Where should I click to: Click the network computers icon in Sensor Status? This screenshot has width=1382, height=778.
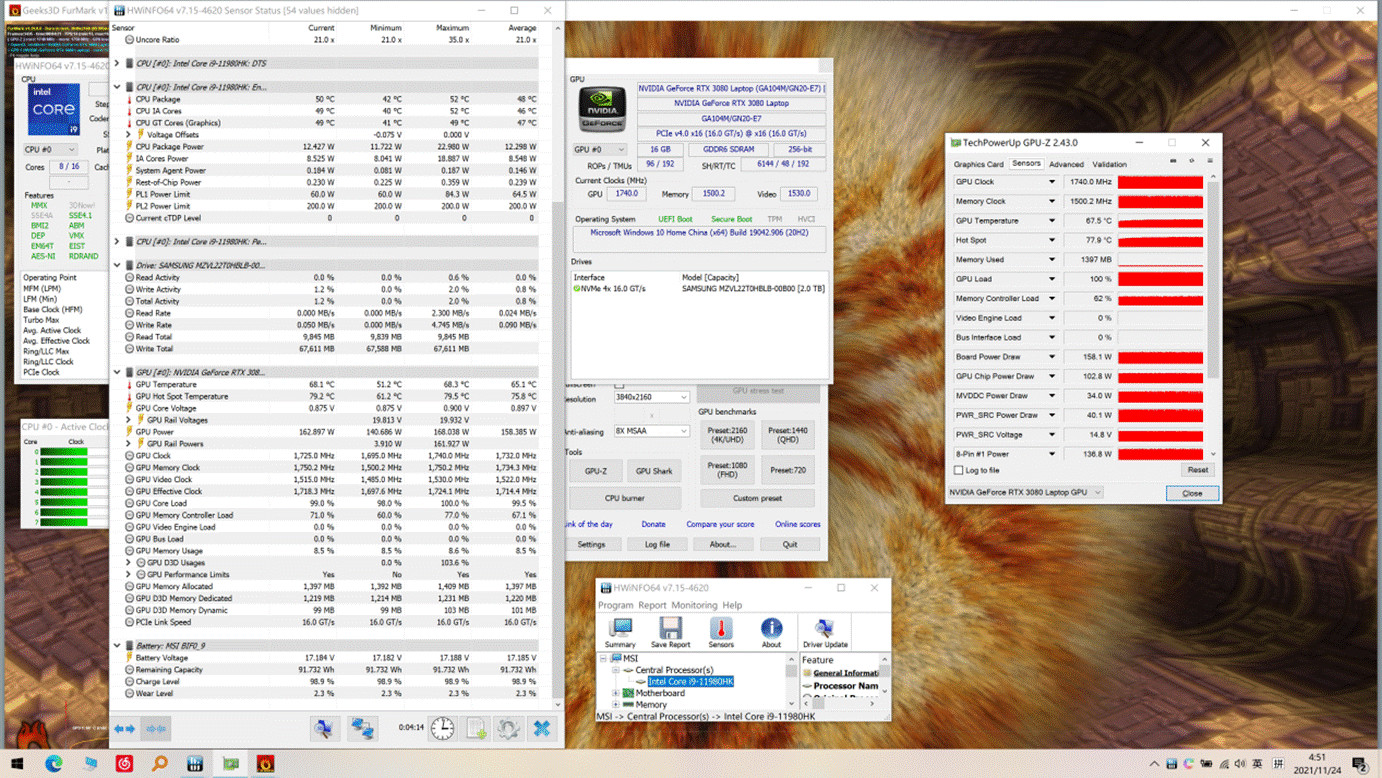point(362,729)
